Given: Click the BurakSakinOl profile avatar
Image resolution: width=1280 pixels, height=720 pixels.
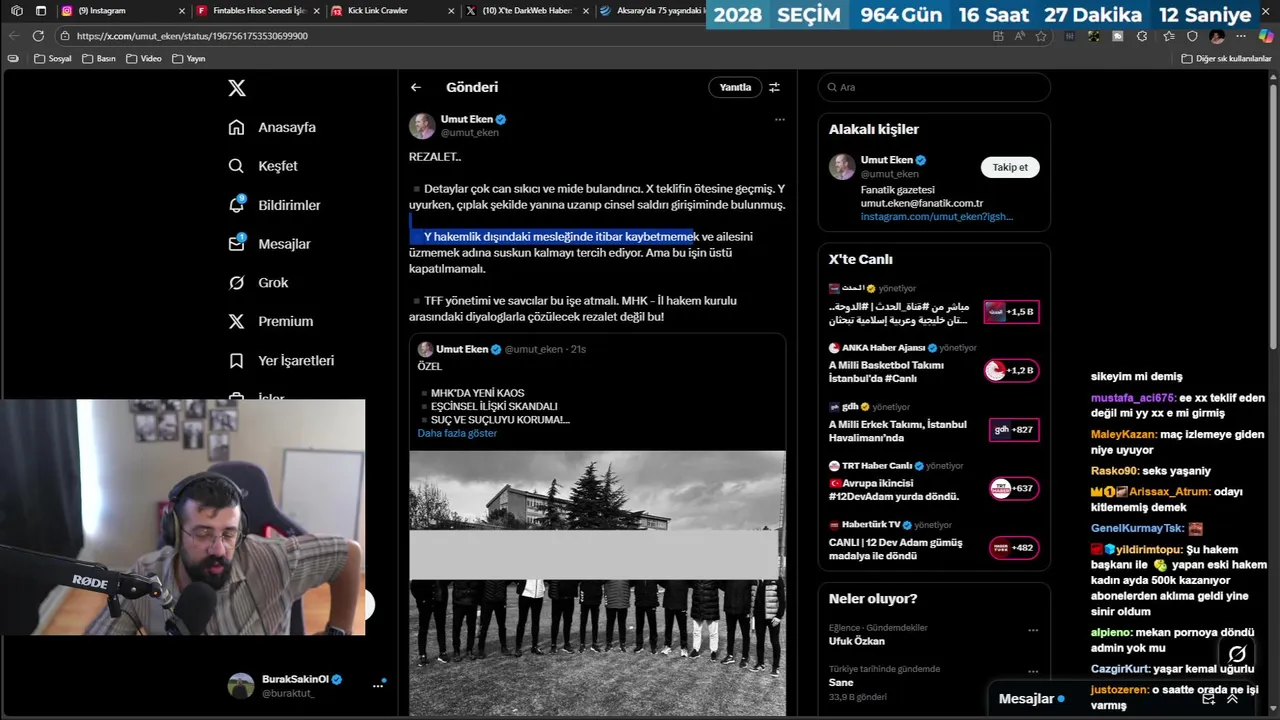Looking at the screenshot, I should [241, 686].
